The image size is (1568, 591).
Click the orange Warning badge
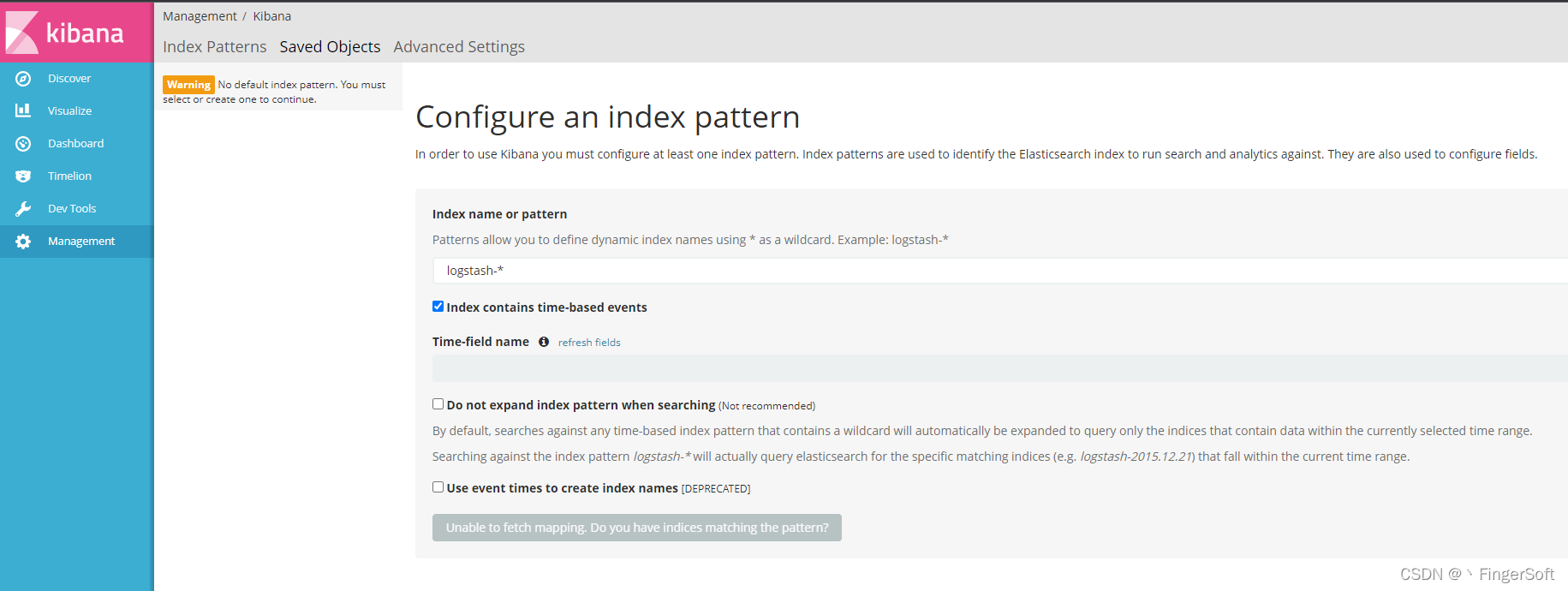tap(188, 85)
